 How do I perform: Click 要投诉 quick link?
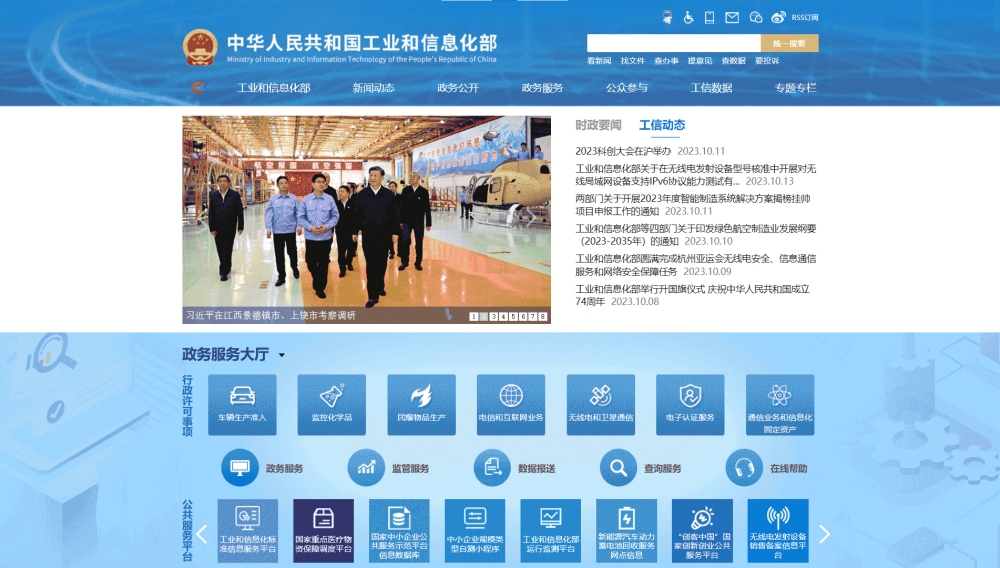(767, 61)
